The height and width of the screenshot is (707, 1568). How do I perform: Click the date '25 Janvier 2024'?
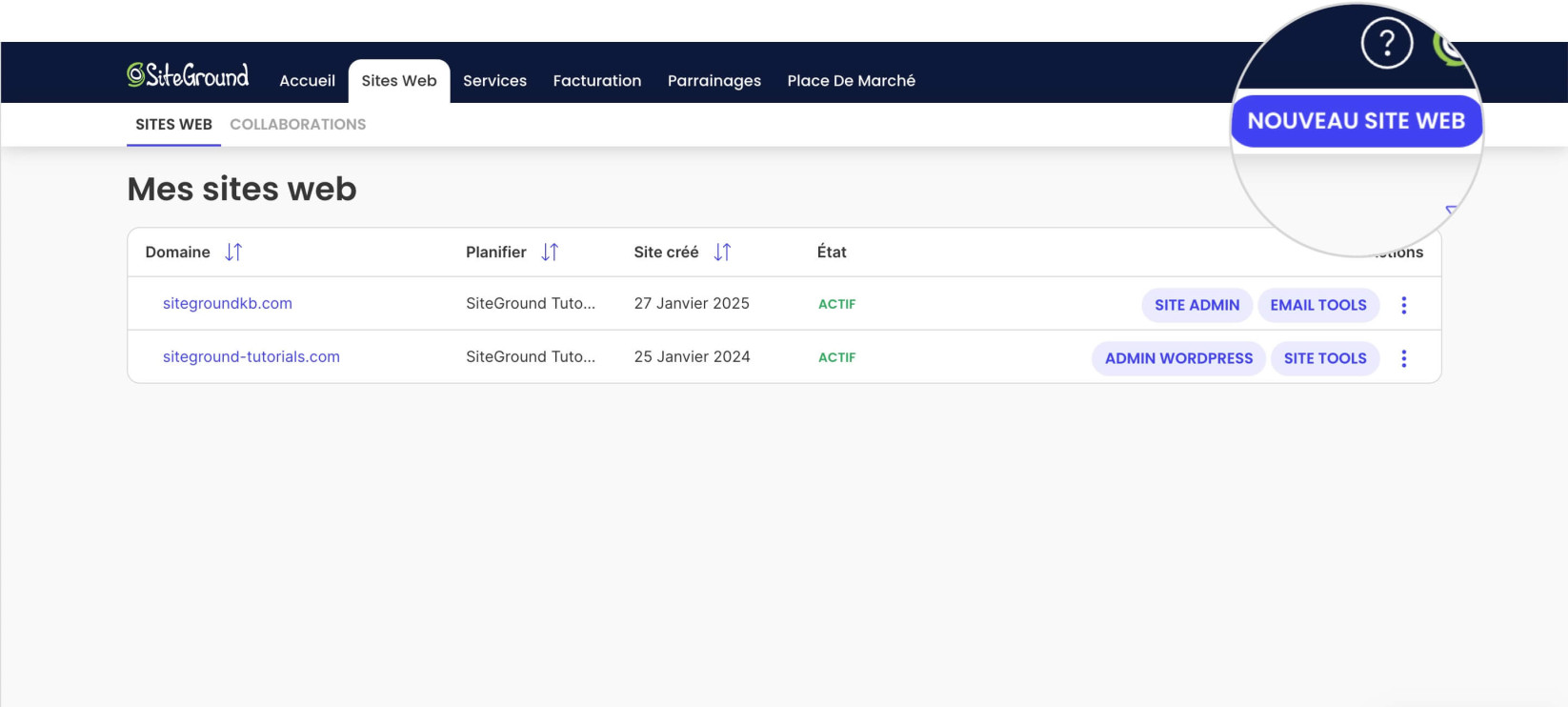pos(693,357)
